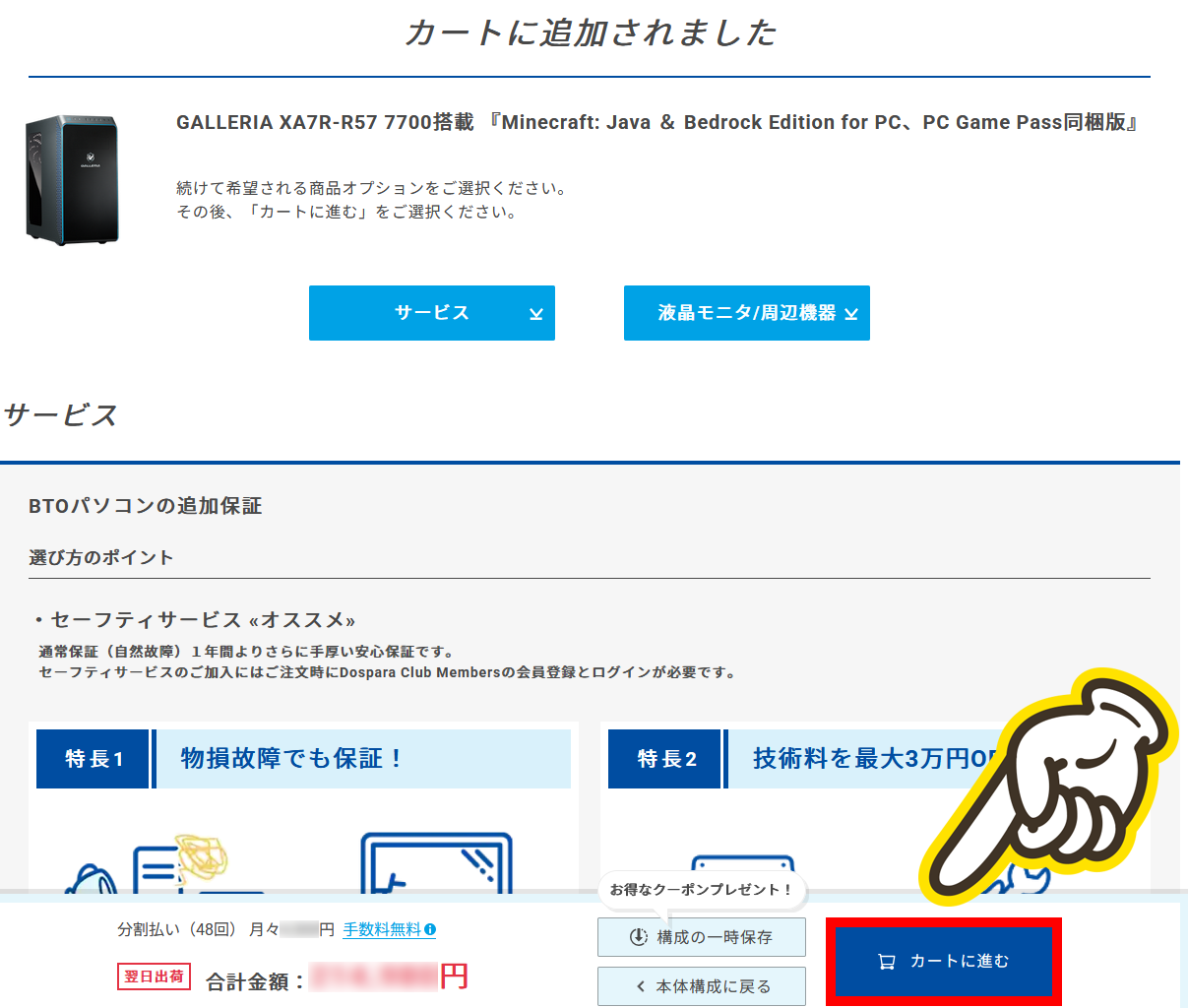Click the 分割払い（48回） text

tap(177, 929)
